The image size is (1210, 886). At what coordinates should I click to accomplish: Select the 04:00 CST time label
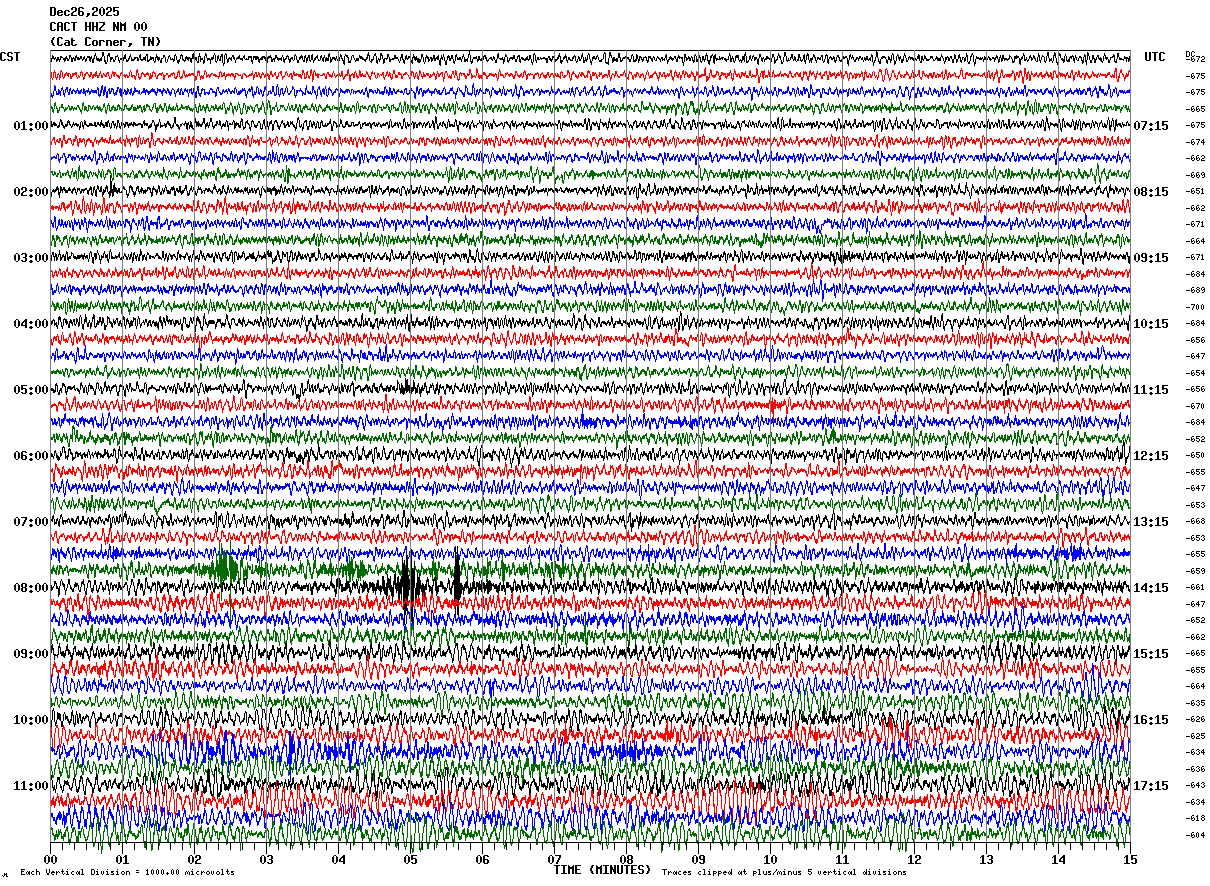(31, 324)
